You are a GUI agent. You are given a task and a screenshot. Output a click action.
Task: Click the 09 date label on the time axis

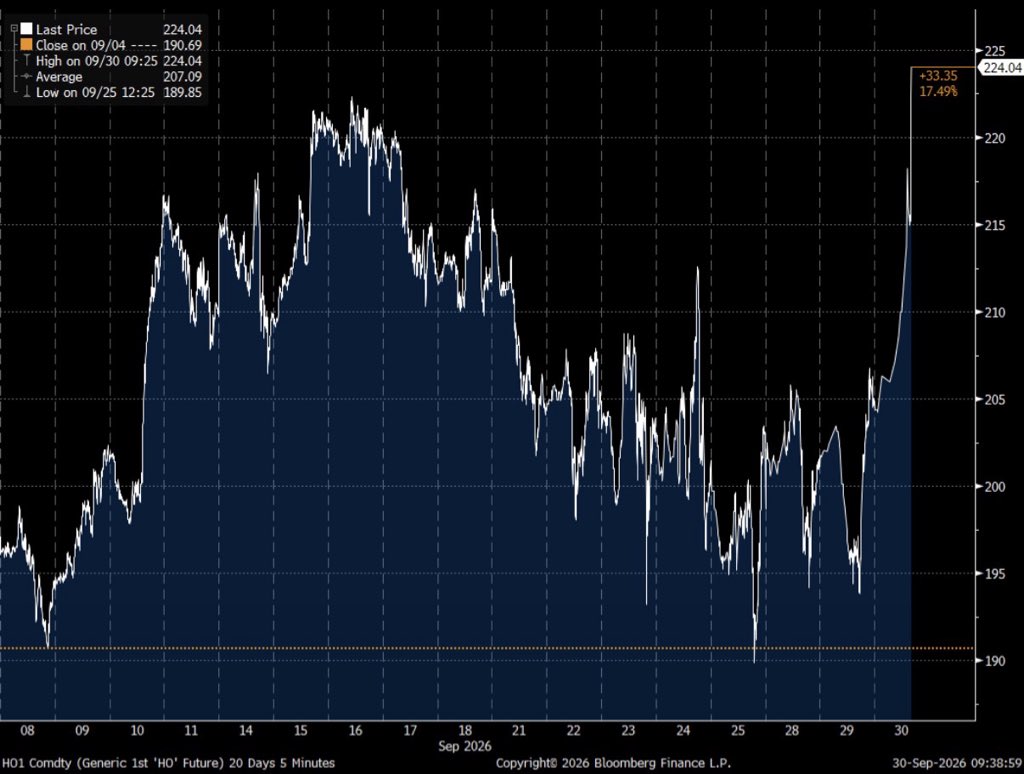[x=82, y=730]
